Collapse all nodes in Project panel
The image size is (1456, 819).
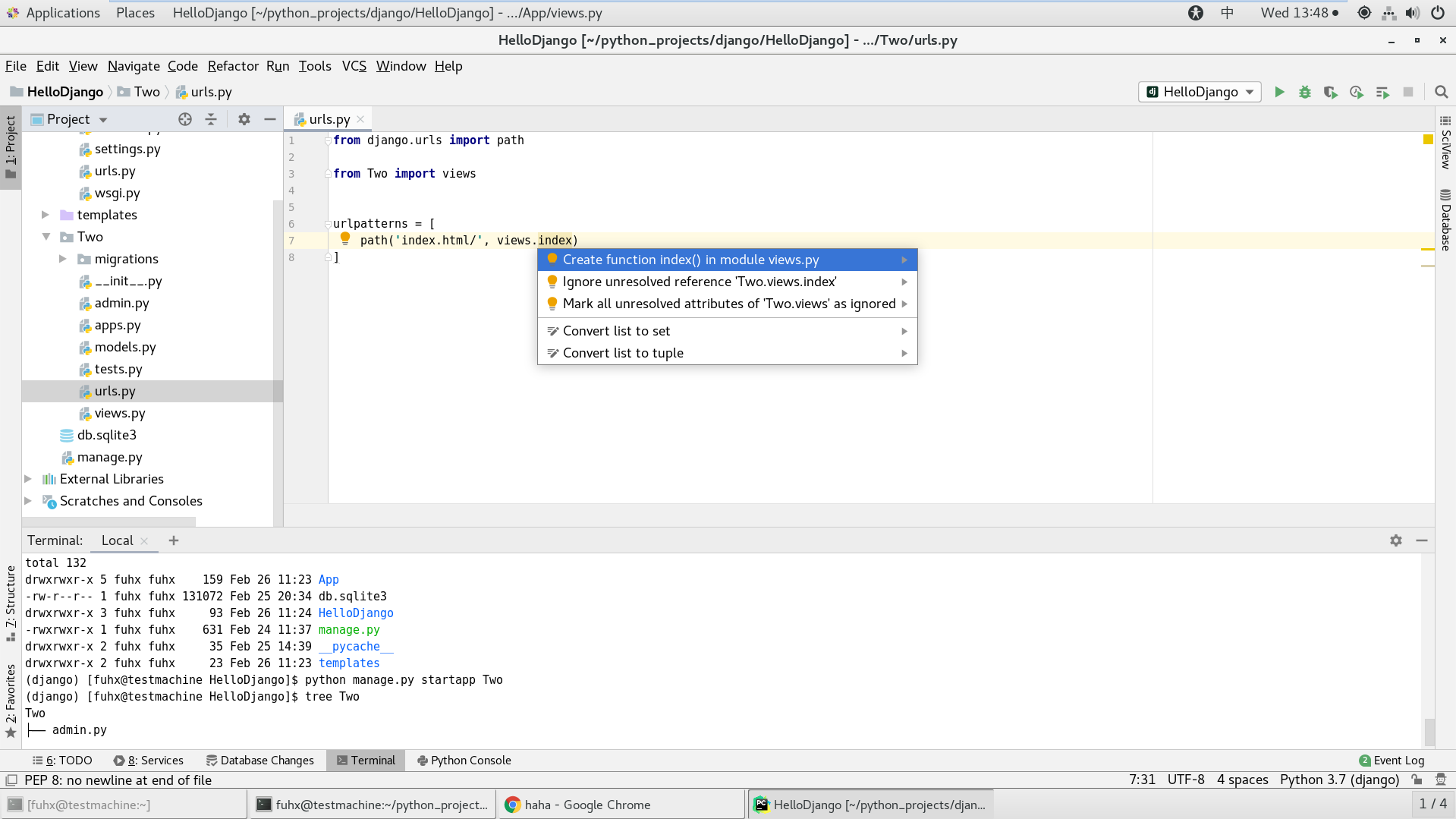[211, 119]
